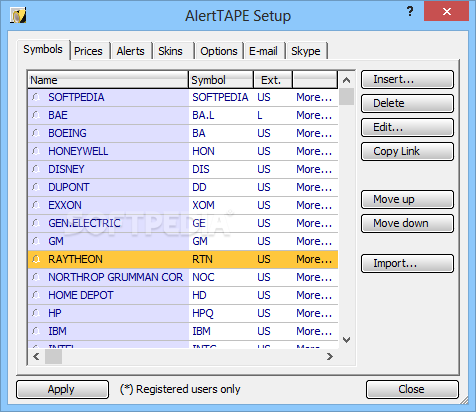Viewport: 476px width, 412px height.
Task: Select the NORTHROP GRUMMAN COR name cell
Action: (108, 277)
